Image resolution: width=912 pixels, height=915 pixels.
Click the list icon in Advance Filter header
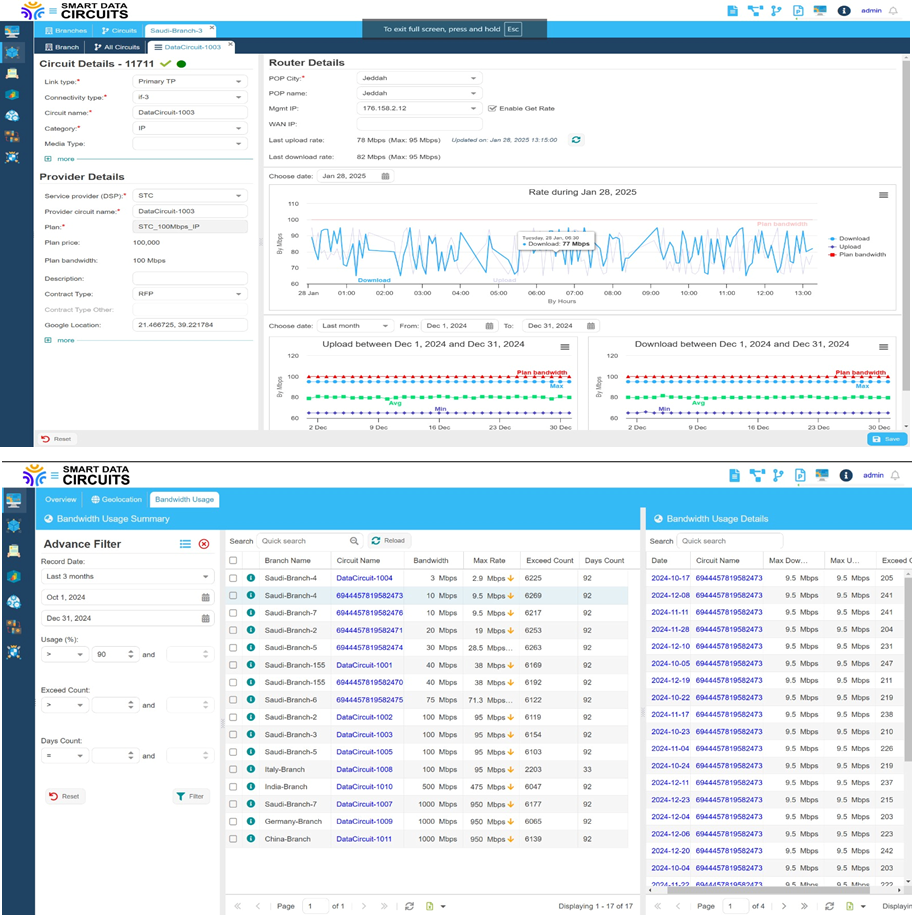pyautogui.click(x=185, y=544)
